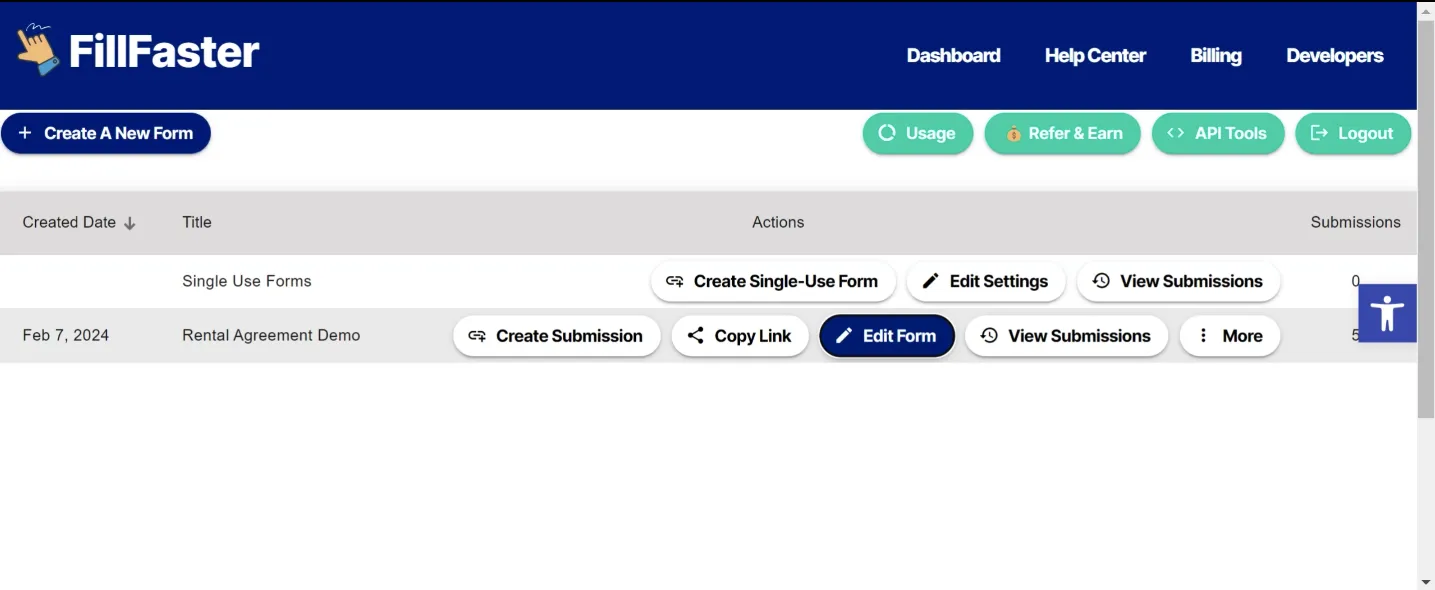Click the Refer & Earn button

tap(1062, 133)
